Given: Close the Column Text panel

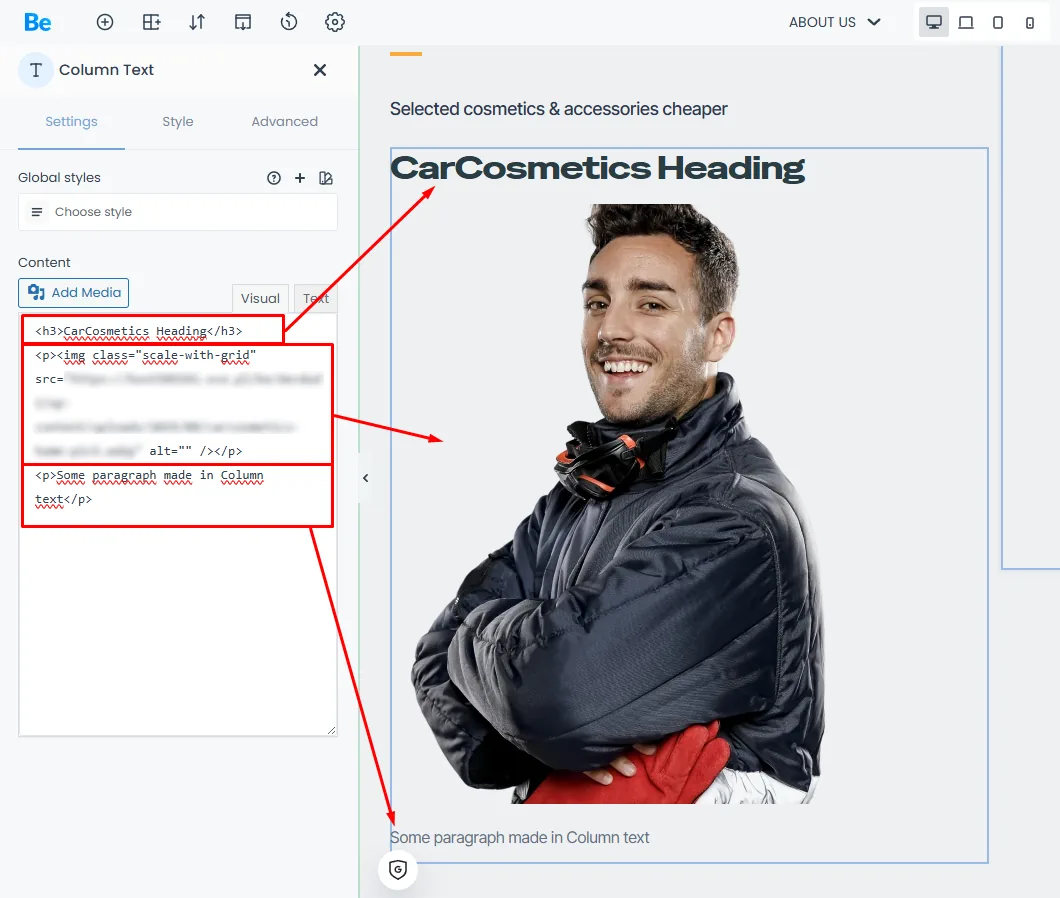Looking at the screenshot, I should 320,70.
